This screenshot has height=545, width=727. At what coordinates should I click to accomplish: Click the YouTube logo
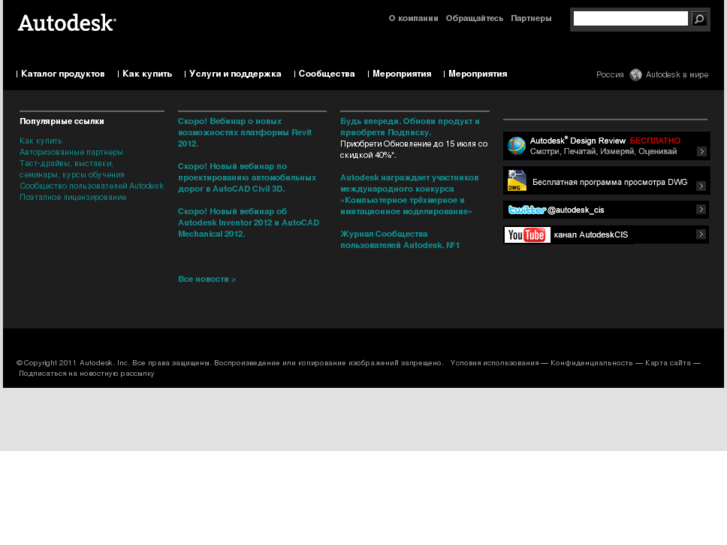coord(527,235)
